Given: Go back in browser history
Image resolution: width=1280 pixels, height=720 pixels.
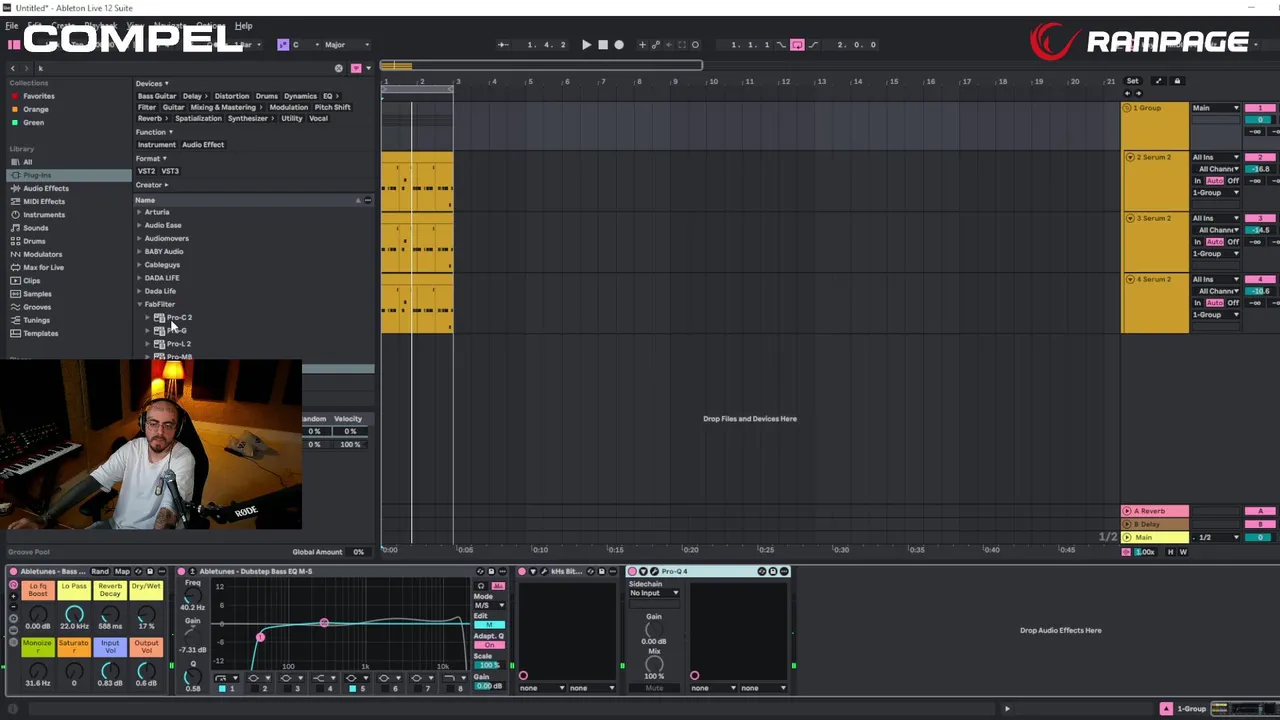Looking at the screenshot, I should tap(13, 68).
